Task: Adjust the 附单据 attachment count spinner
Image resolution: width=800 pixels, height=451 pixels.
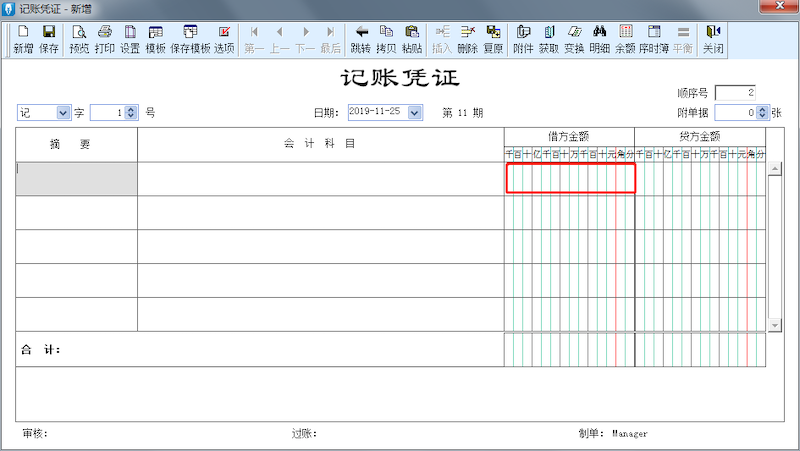Action: [x=762, y=113]
